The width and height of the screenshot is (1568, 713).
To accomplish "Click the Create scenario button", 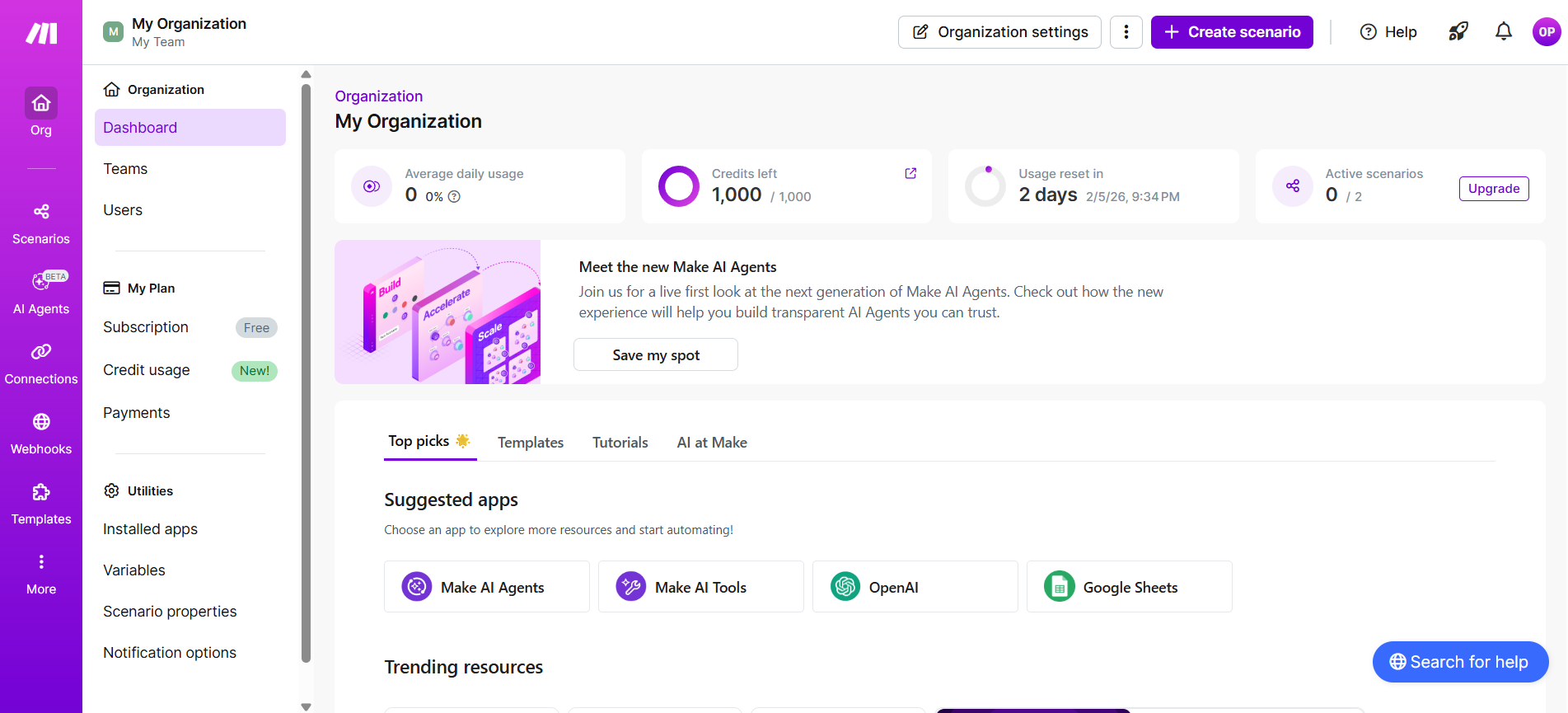I will coord(1231,32).
